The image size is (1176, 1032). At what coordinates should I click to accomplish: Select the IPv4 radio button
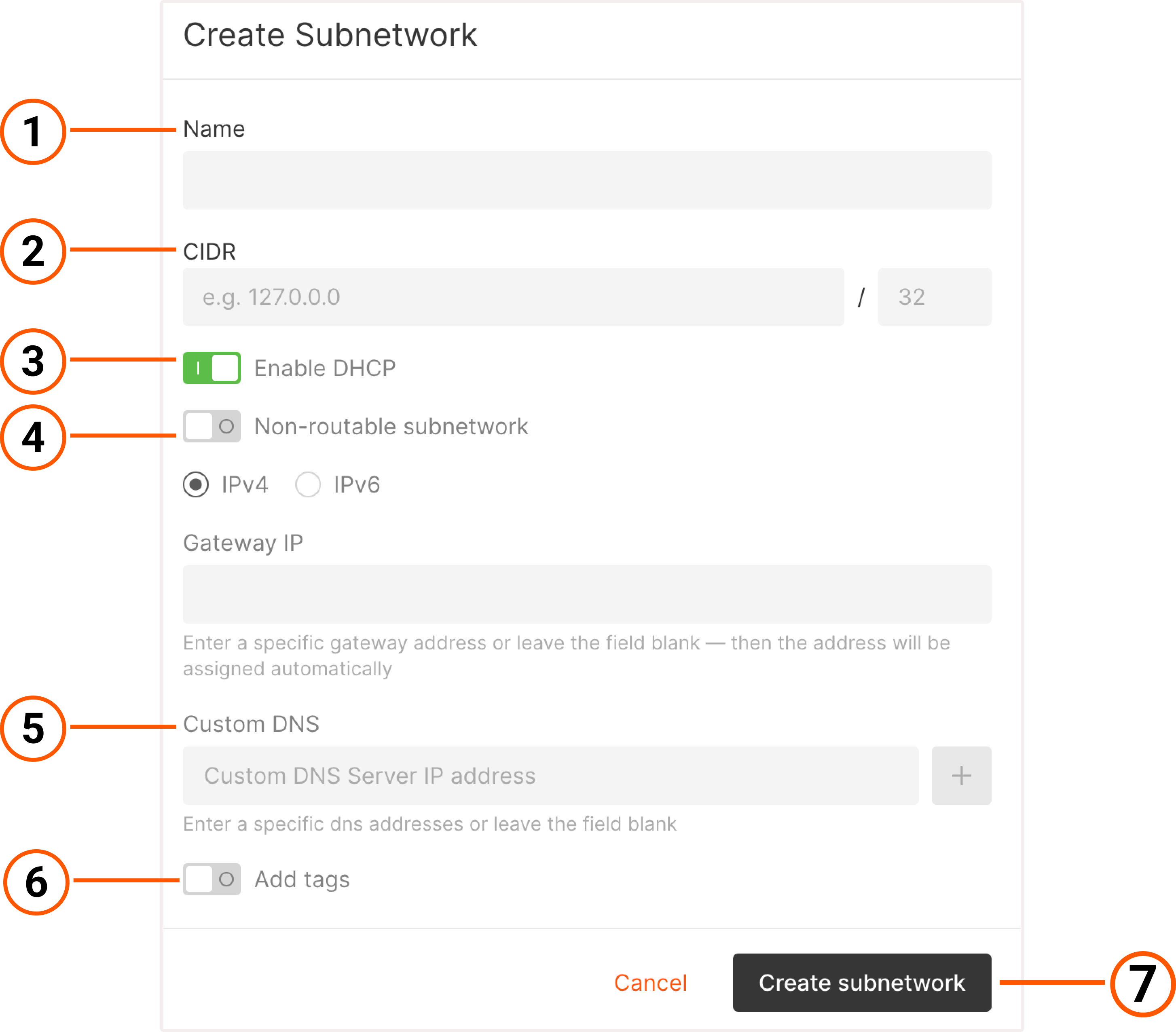tap(196, 484)
